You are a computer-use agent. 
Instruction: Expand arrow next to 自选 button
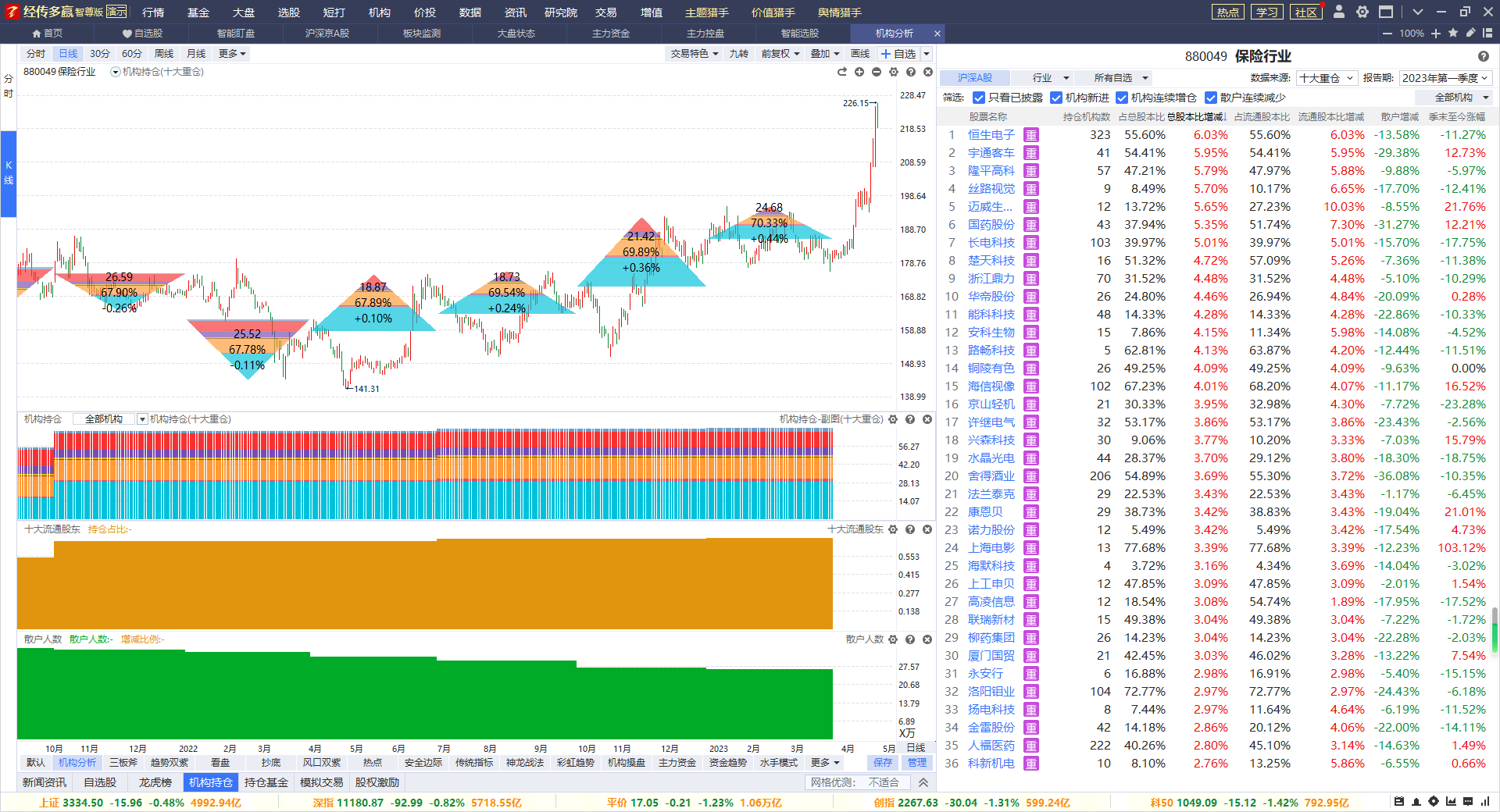point(927,54)
